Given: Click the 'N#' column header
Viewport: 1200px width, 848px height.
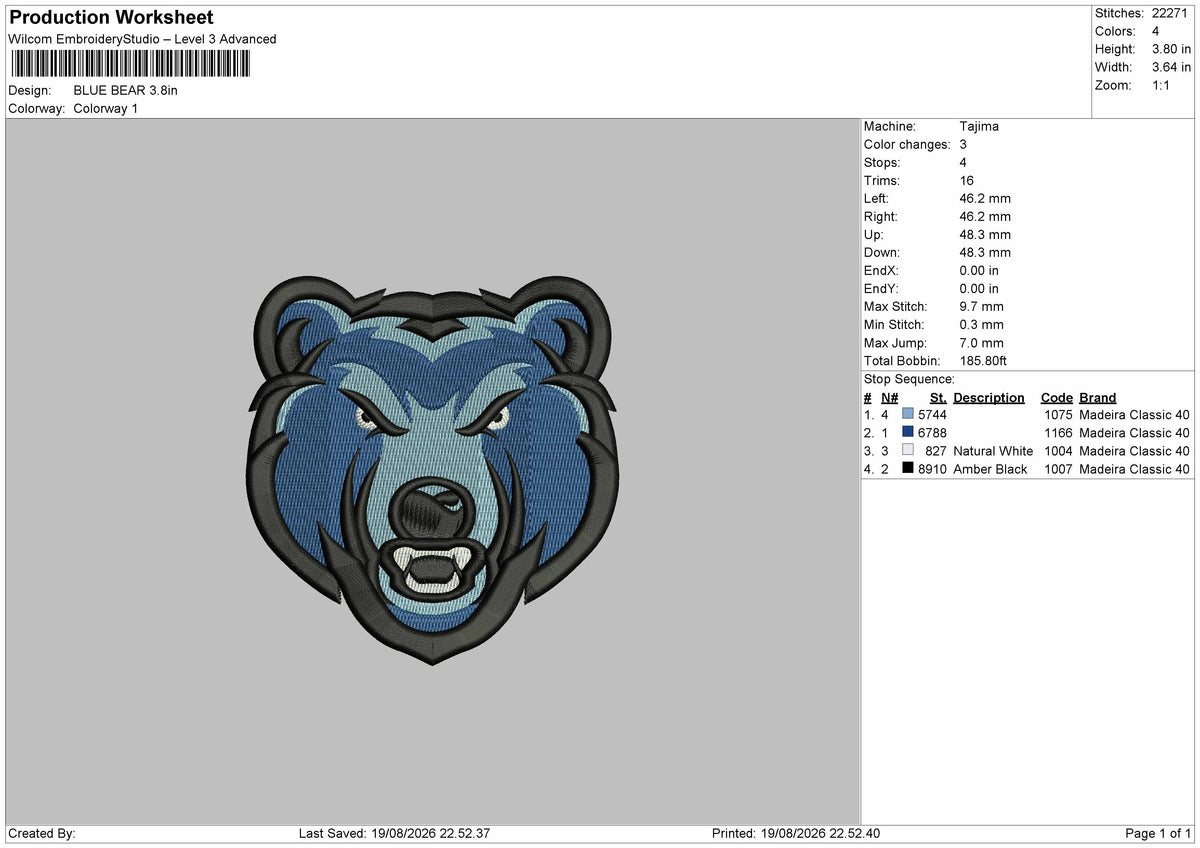Looking at the screenshot, I should click(x=889, y=397).
